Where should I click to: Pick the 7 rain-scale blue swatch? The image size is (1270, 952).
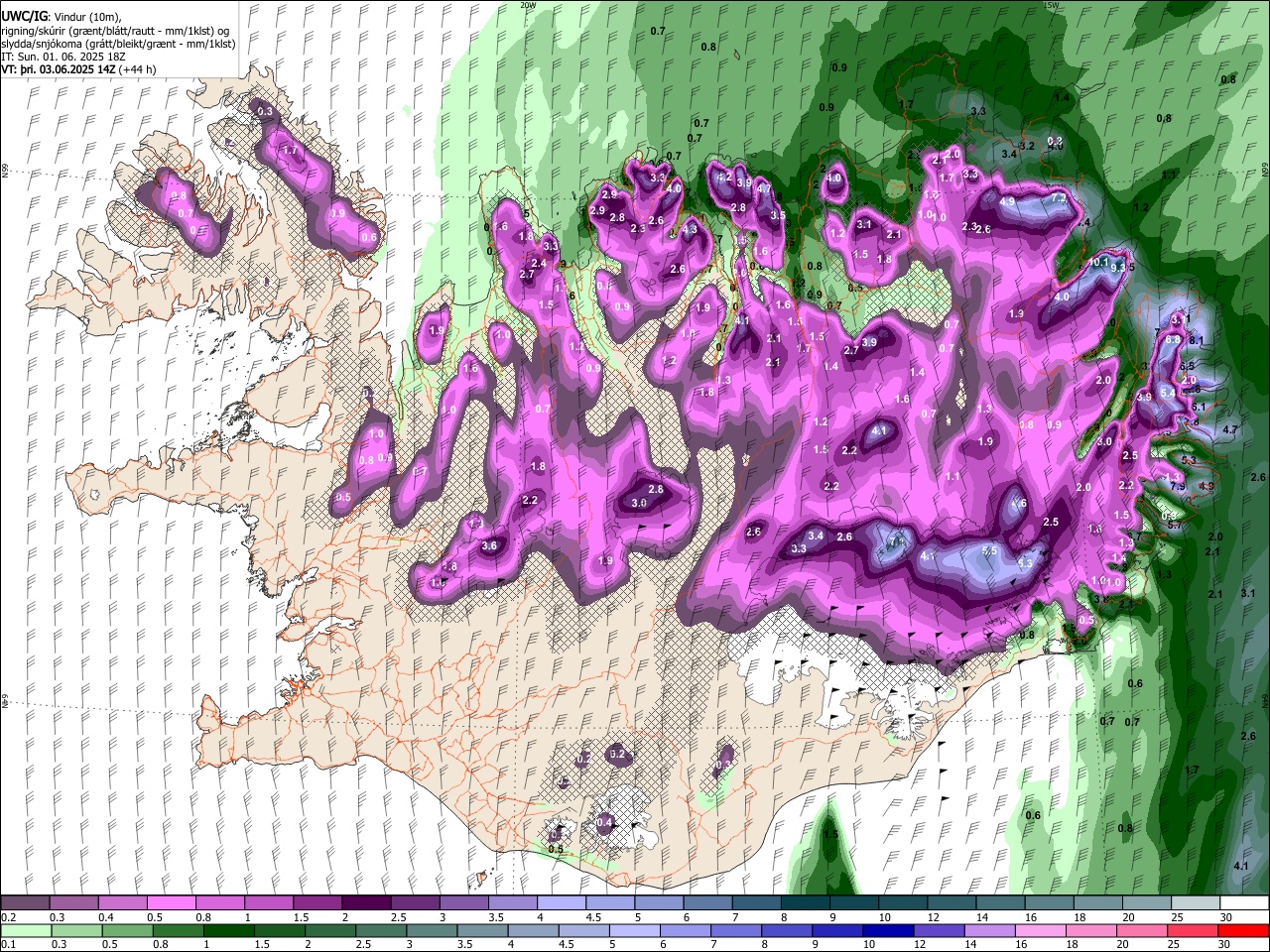click(x=735, y=931)
